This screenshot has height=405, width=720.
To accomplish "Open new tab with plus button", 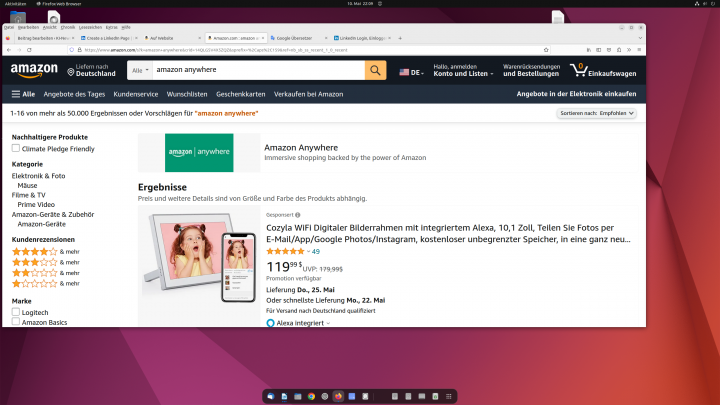I will point(400,38).
